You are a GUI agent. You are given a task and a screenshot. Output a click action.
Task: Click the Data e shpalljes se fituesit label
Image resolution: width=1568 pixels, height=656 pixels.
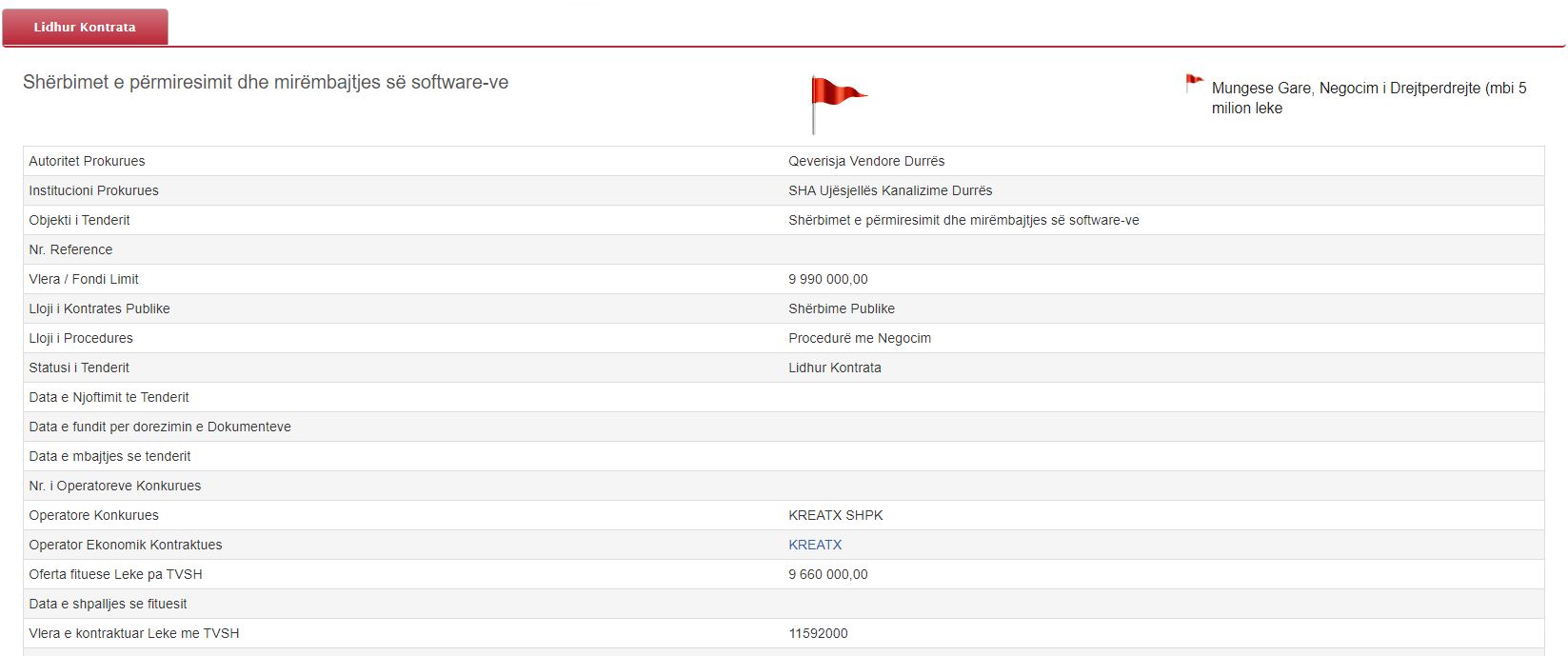[x=108, y=604]
